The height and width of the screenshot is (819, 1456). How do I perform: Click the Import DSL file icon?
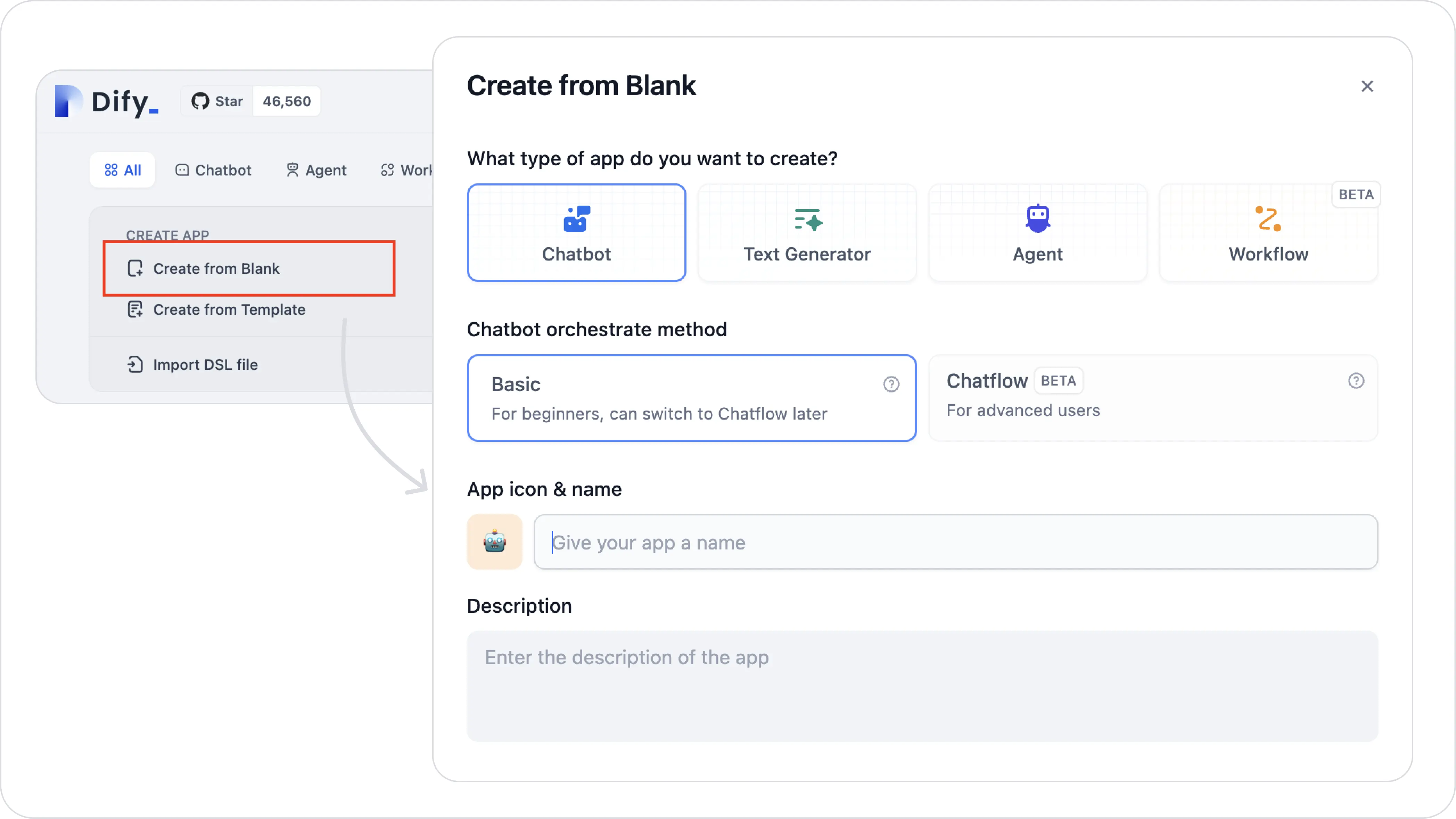coord(135,365)
